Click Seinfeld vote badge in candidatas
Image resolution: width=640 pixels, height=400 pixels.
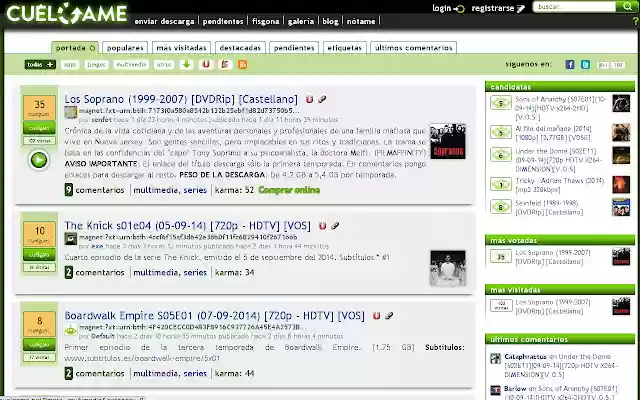[501, 207]
